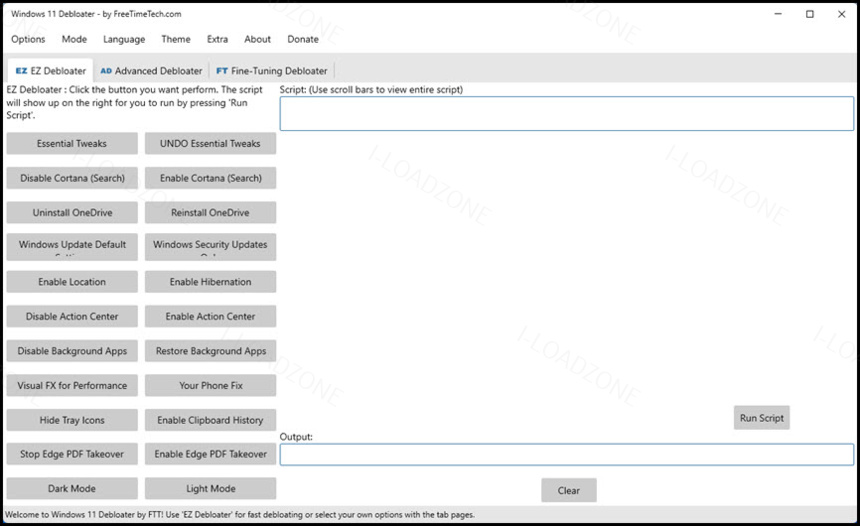Click Enable Clipboard History

[210, 420]
